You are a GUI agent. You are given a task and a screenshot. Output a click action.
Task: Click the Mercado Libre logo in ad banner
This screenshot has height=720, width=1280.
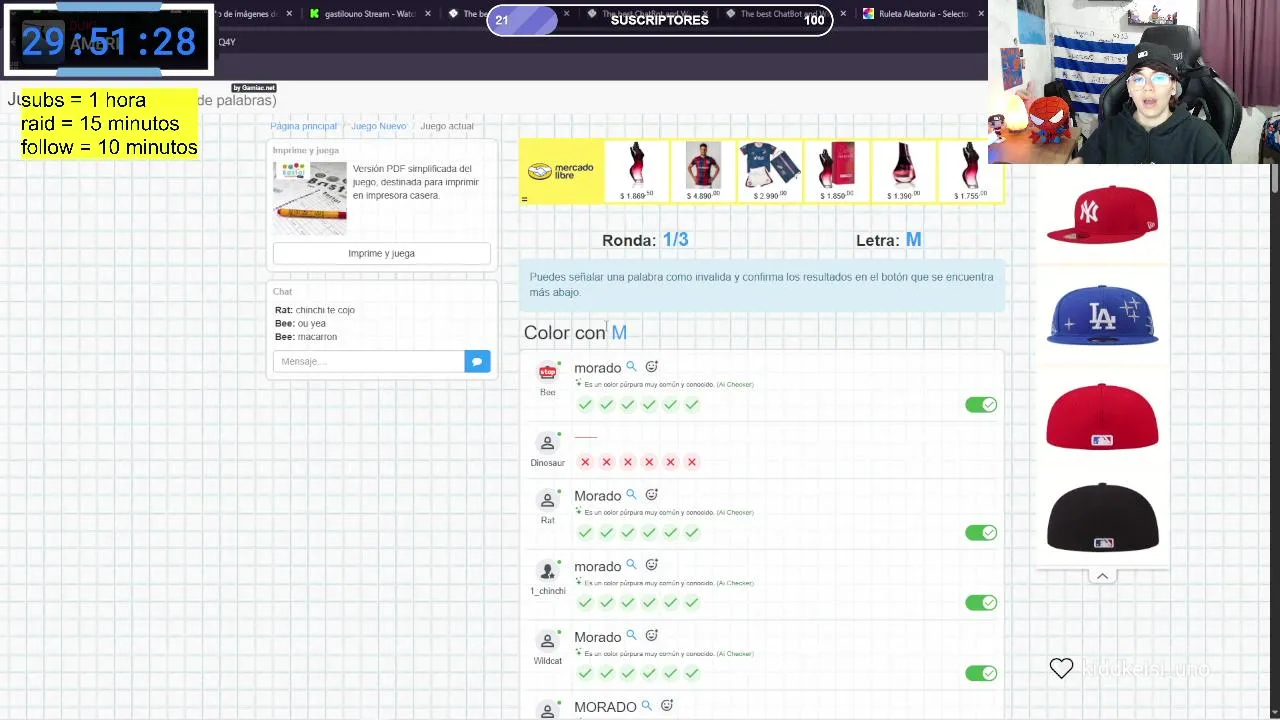(x=561, y=171)
